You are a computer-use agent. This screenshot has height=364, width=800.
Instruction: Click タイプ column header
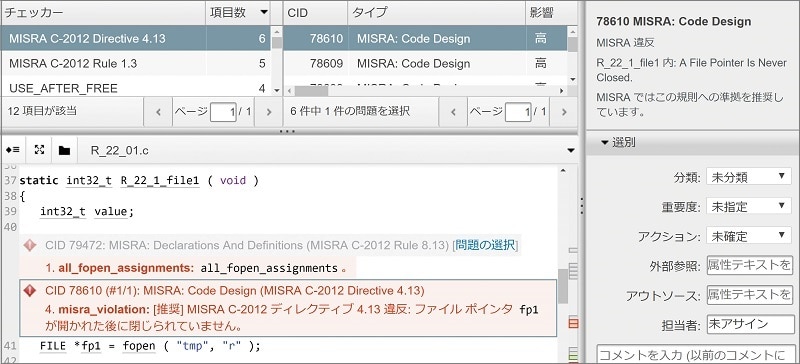(x=437, y=13)
